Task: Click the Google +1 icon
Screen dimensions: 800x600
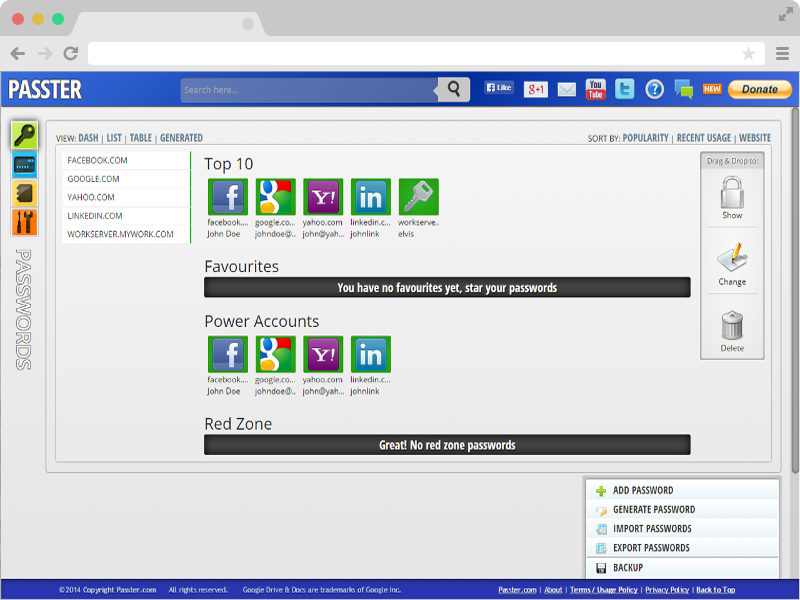Action: click(x=536, y=89)
